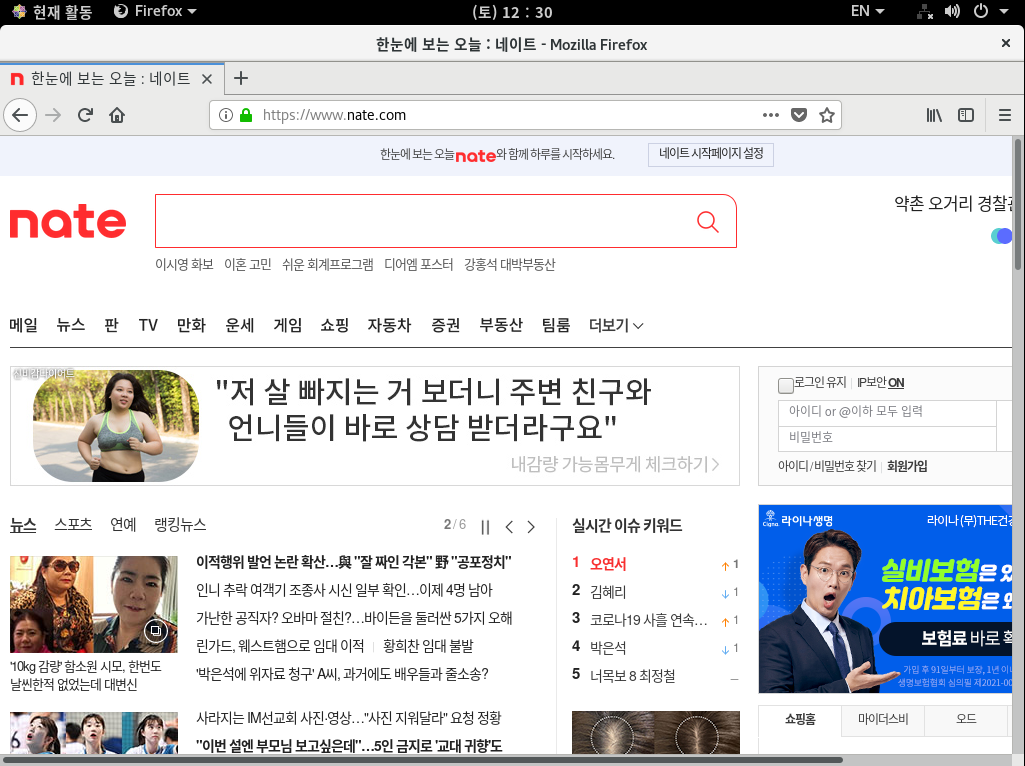Viewport: 1025px width, 766px height.
Task: Open the network status tray icon
Action: (x=925, y=11)
